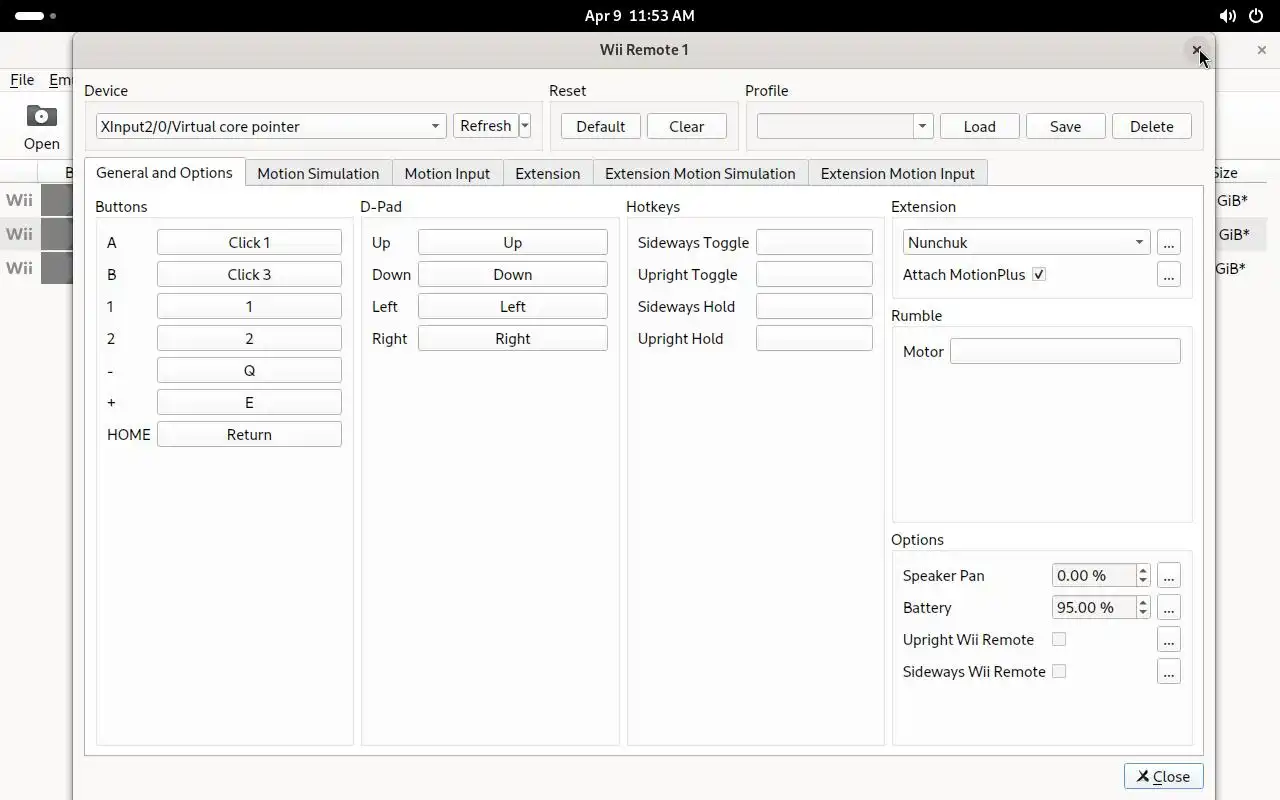Image resolution: width=1280 pixels, height=800 pixels.
Task: Increase the Battery value with up arrow
Action: point(1143,601)
